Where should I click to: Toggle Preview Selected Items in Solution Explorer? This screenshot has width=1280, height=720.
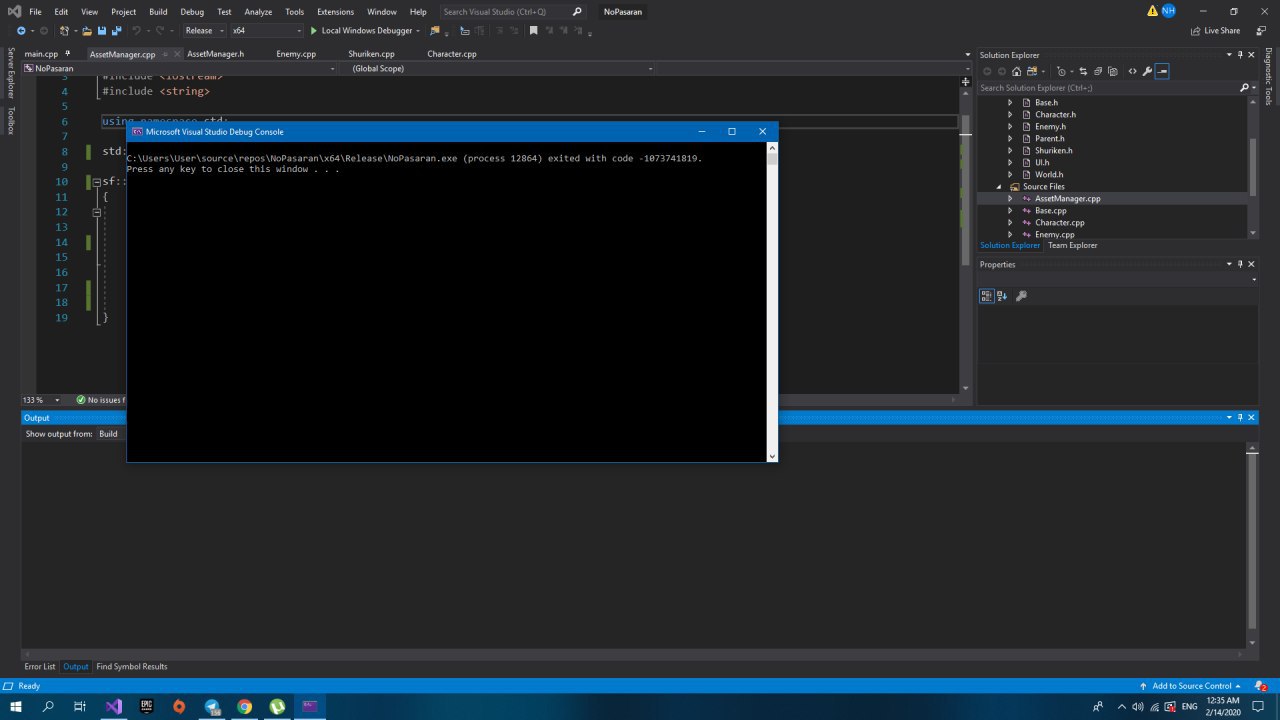(x=1162, y=71)
